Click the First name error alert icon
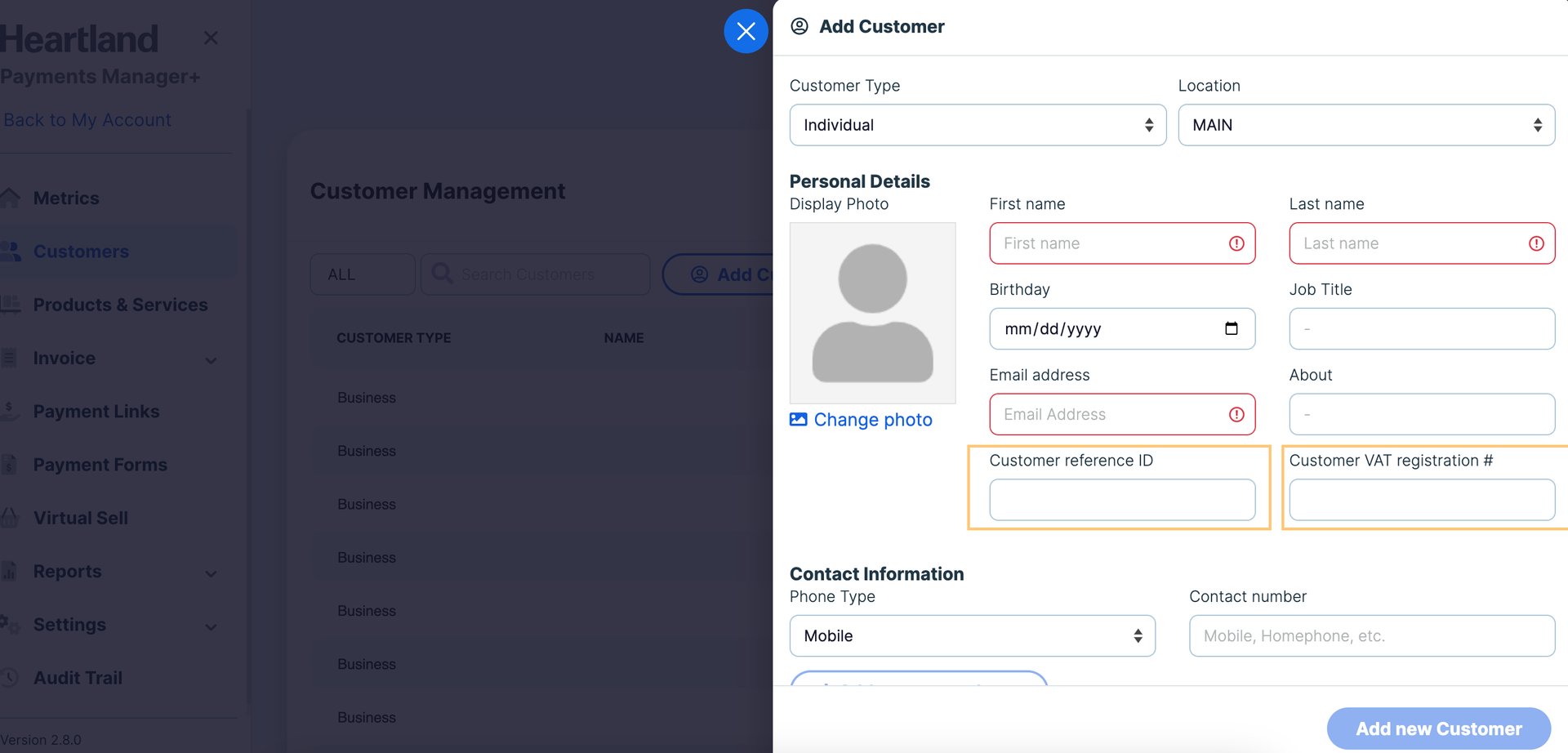This screenshot has height=753, width=1568. [x=1236, y=243]
